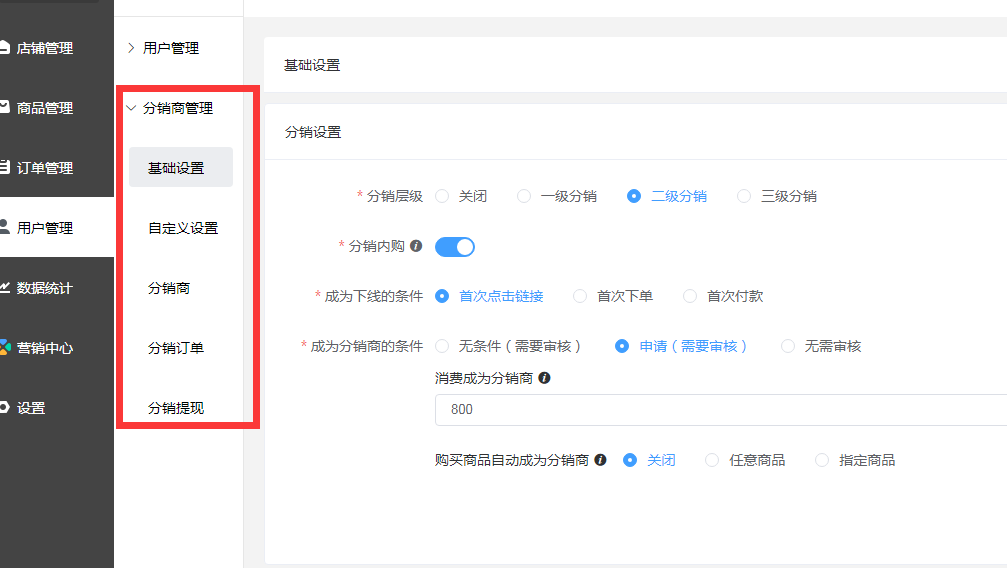1007x568 pixels.
Task: Click the 成为下线的条件 label
Action: pyautogui.click(x=374, y=296)
